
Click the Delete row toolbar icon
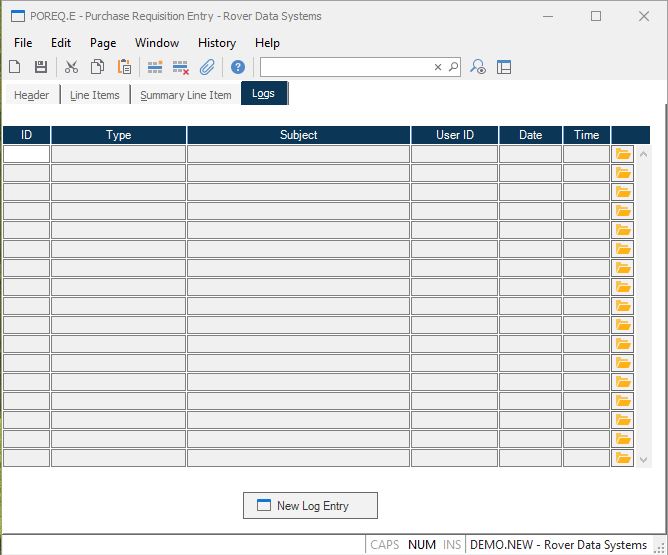click(x=181, y=67)
